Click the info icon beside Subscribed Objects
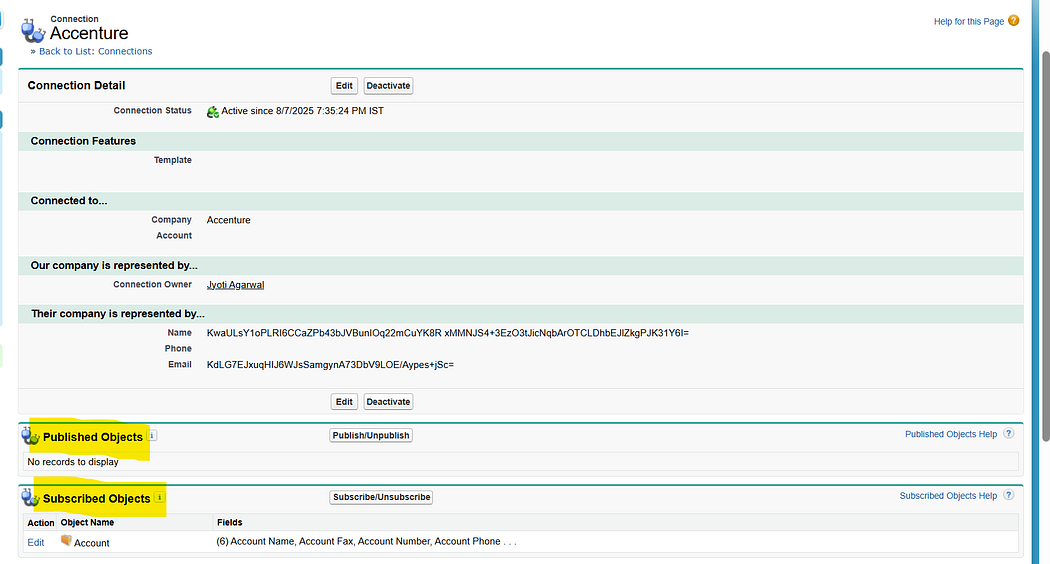 [160, 497]
